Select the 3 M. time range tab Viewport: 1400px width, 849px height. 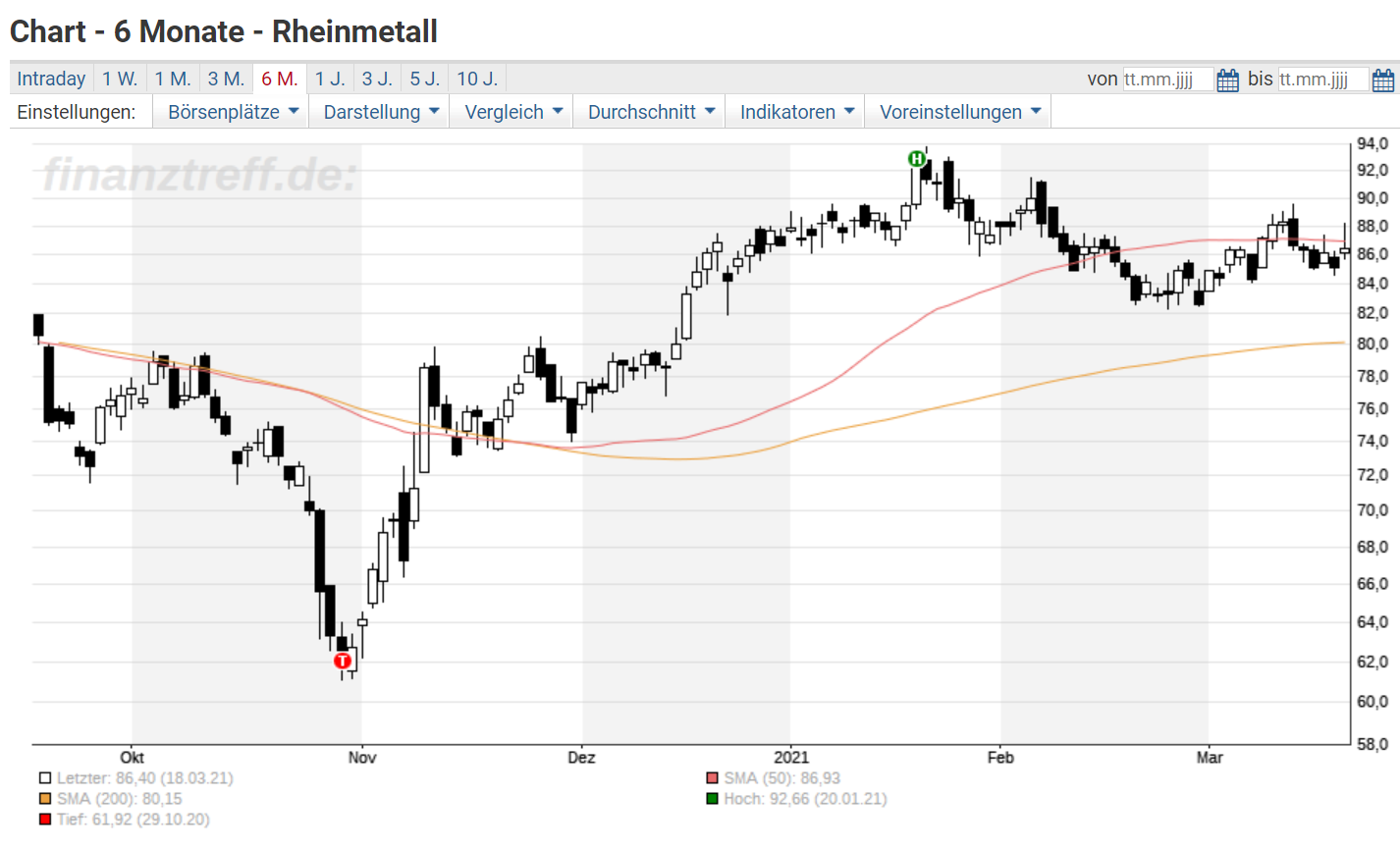pos(226,79)
